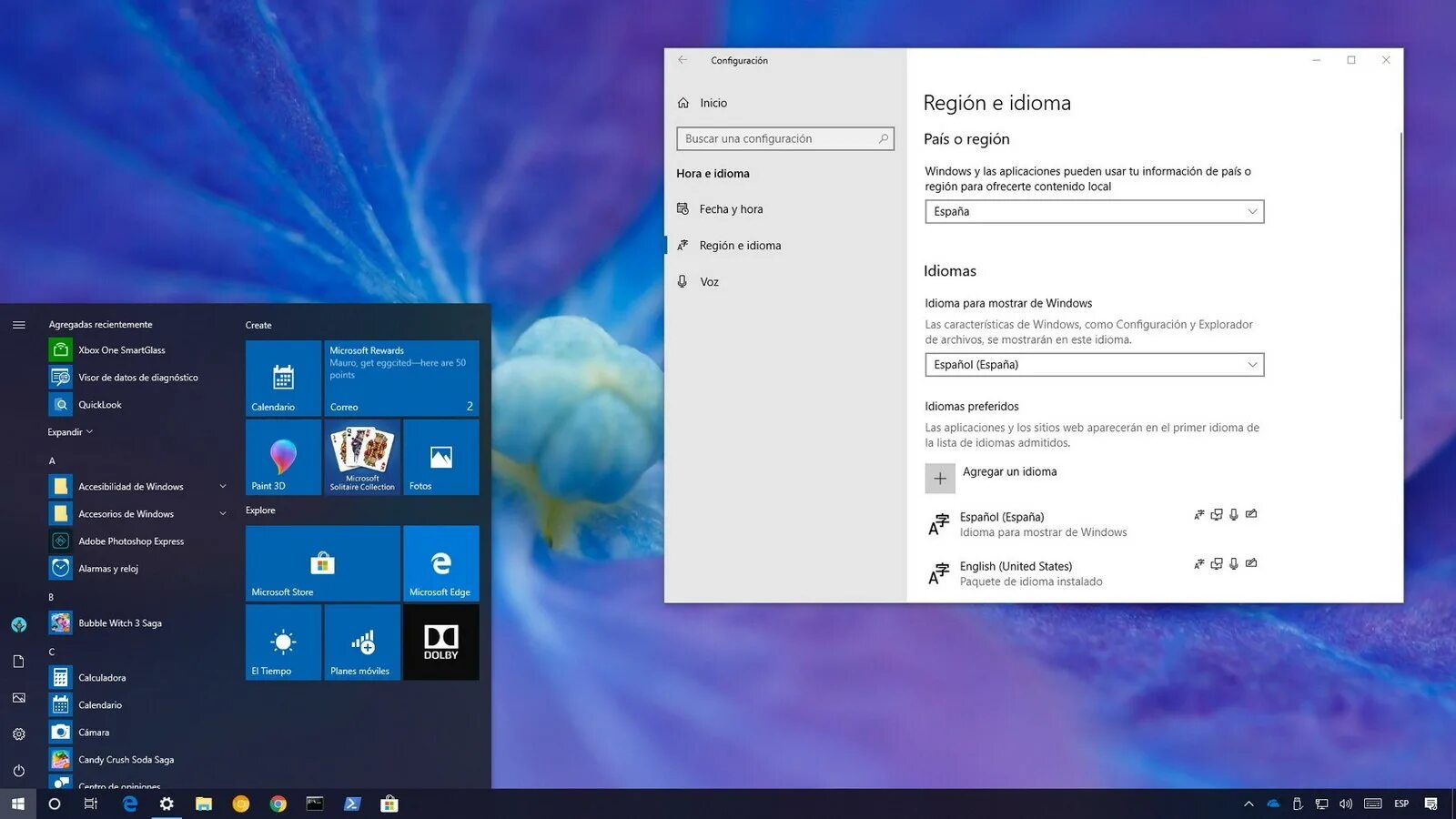1456x819 pixels.
Task: Click the ESP language indicator in the taskbar
Action: point(1401,804)
